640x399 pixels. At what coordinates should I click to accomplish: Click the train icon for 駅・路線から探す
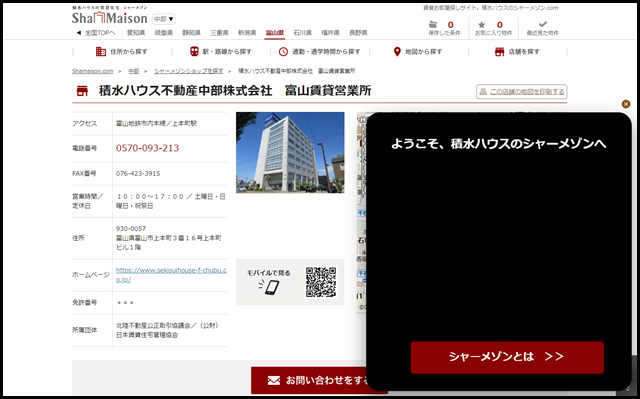click(194, 51)
